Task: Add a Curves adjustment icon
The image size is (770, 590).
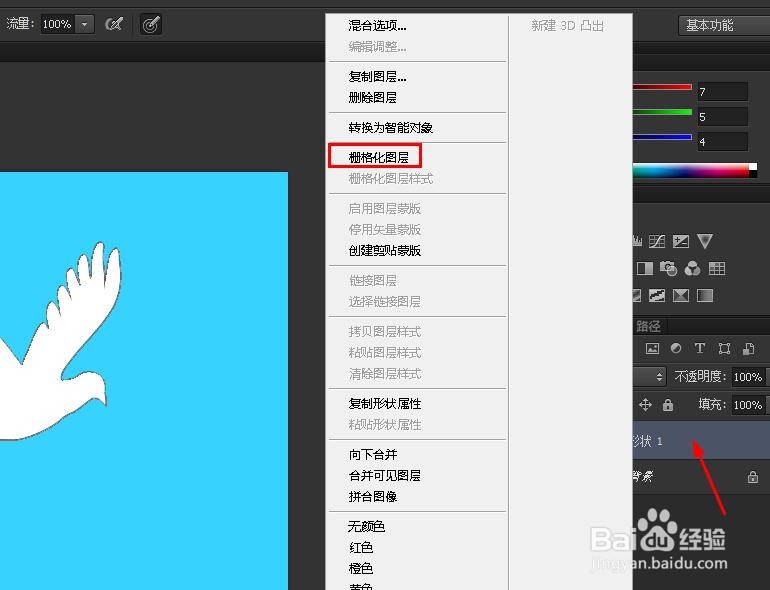Action: point(657,241)
